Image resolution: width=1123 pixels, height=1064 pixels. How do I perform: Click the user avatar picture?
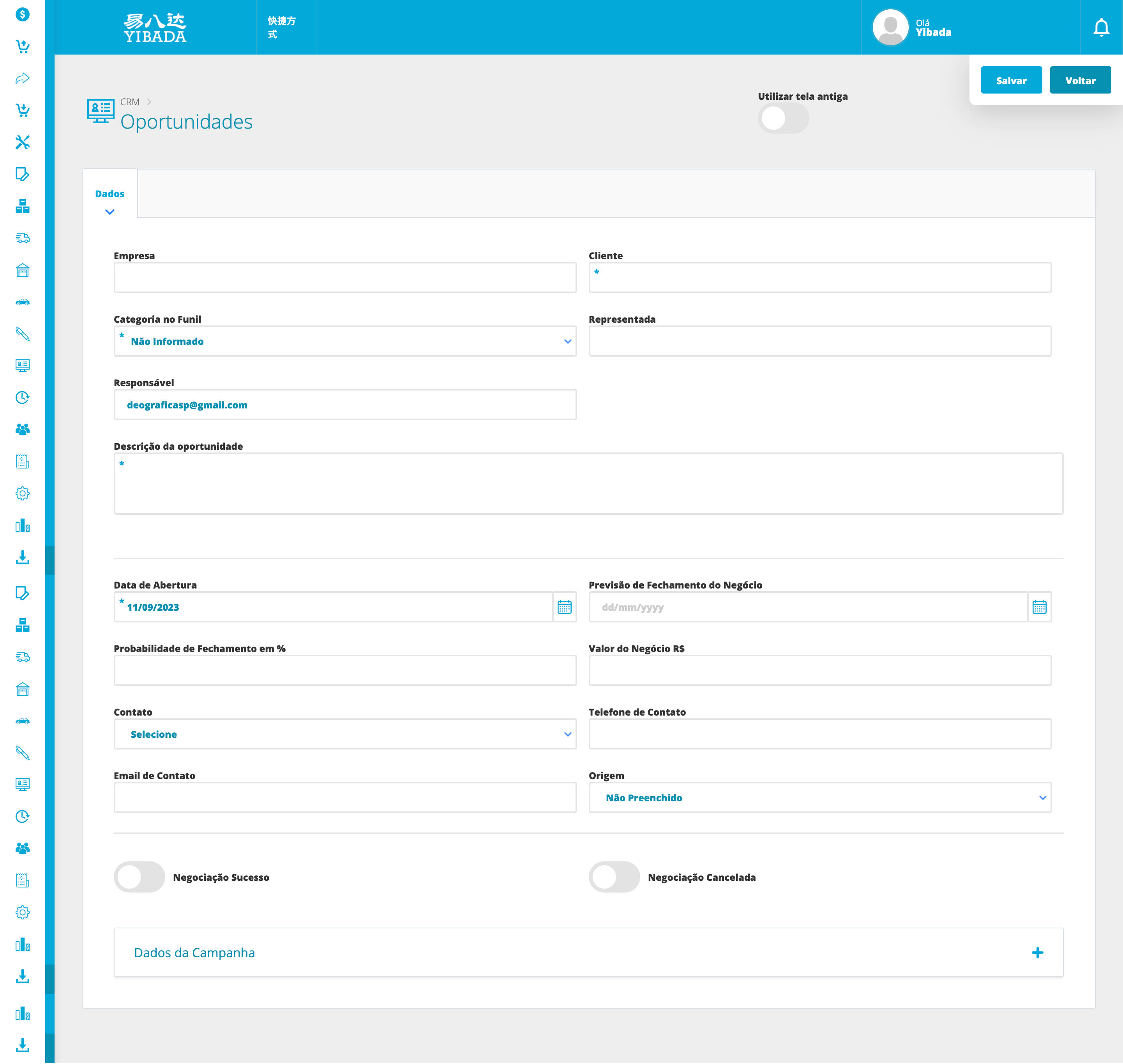point(890,27)
